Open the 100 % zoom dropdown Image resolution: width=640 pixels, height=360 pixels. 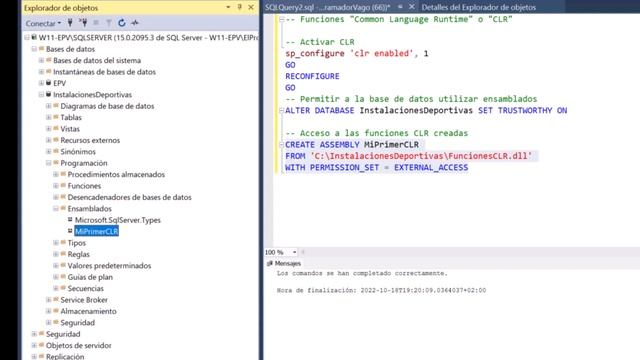294,252
